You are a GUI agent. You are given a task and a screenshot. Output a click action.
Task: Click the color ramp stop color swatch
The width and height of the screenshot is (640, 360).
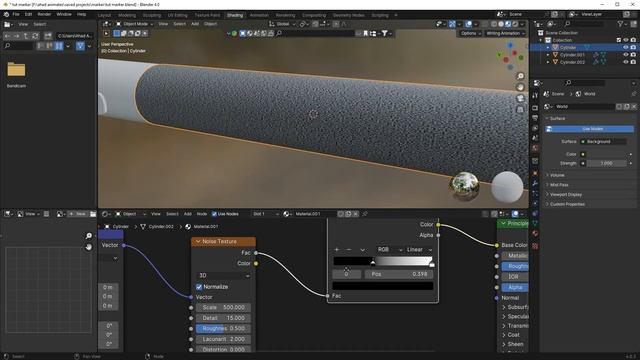tap(383, 286)
